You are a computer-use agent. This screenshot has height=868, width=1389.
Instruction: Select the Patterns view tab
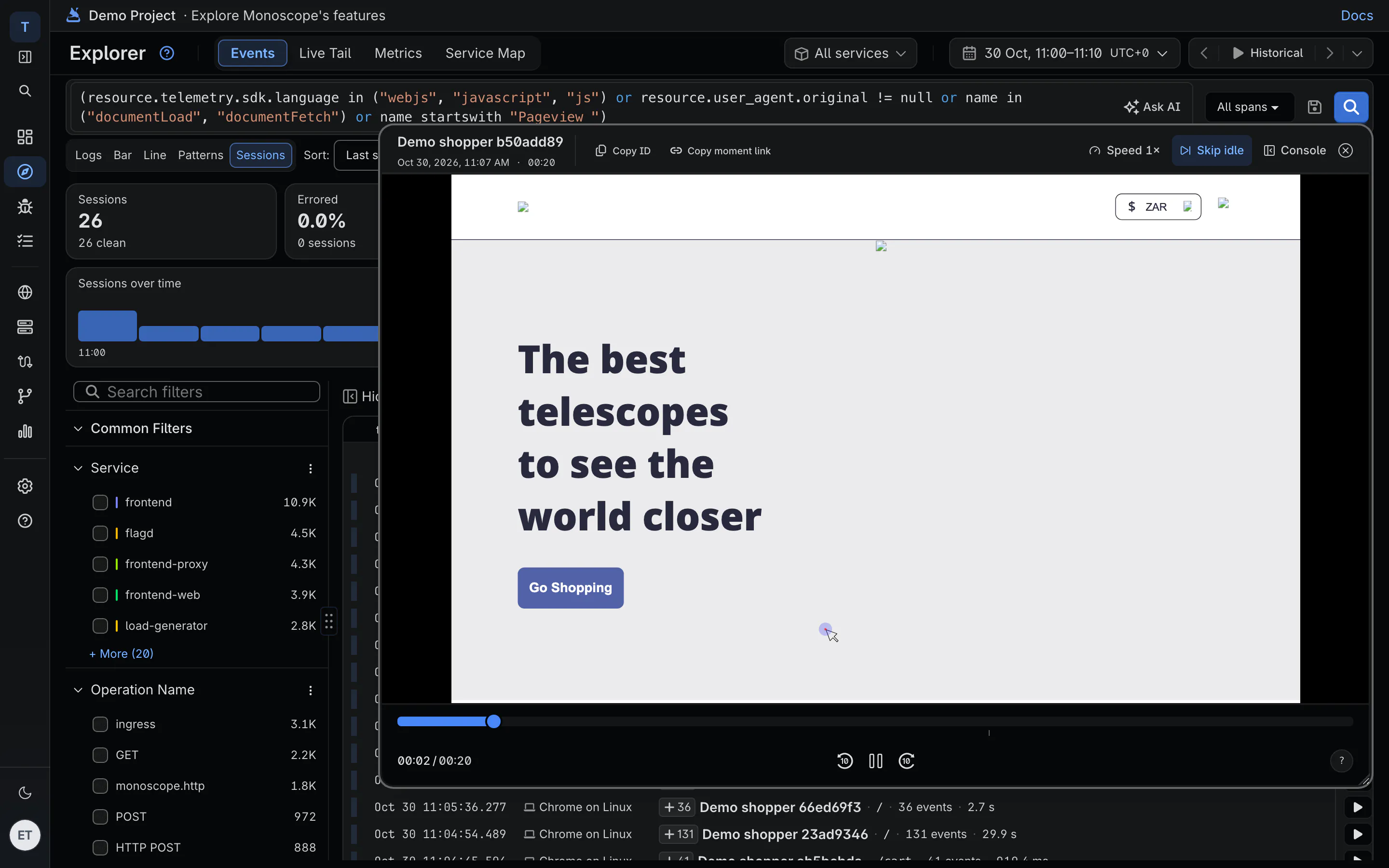point(200,155)
